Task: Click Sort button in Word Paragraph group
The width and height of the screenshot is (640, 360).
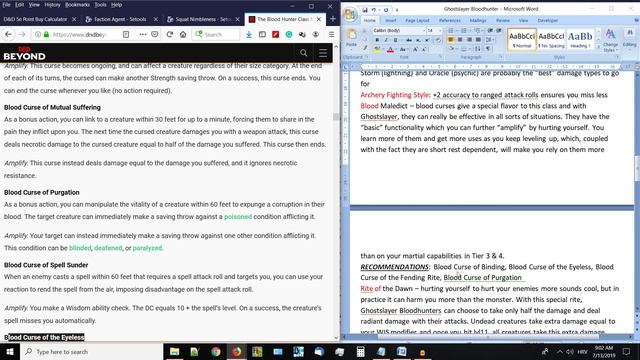Action: click(477, 49)
